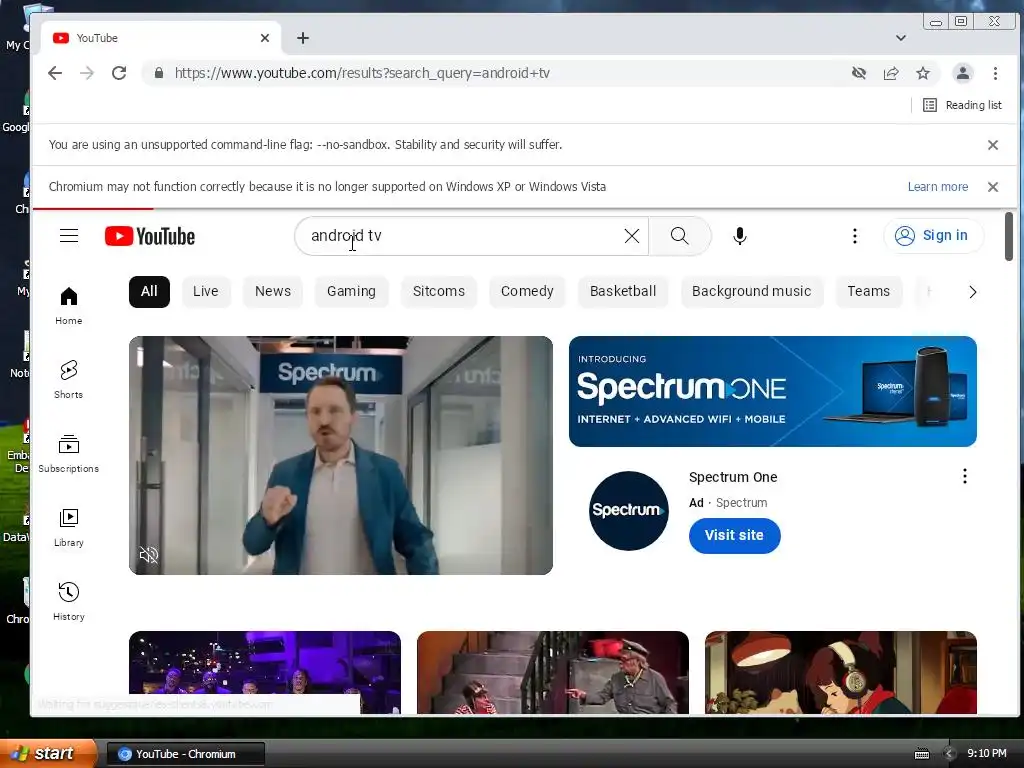Select the Basketball filter chip
This screenshot has width=1024, height=768.
623,291
